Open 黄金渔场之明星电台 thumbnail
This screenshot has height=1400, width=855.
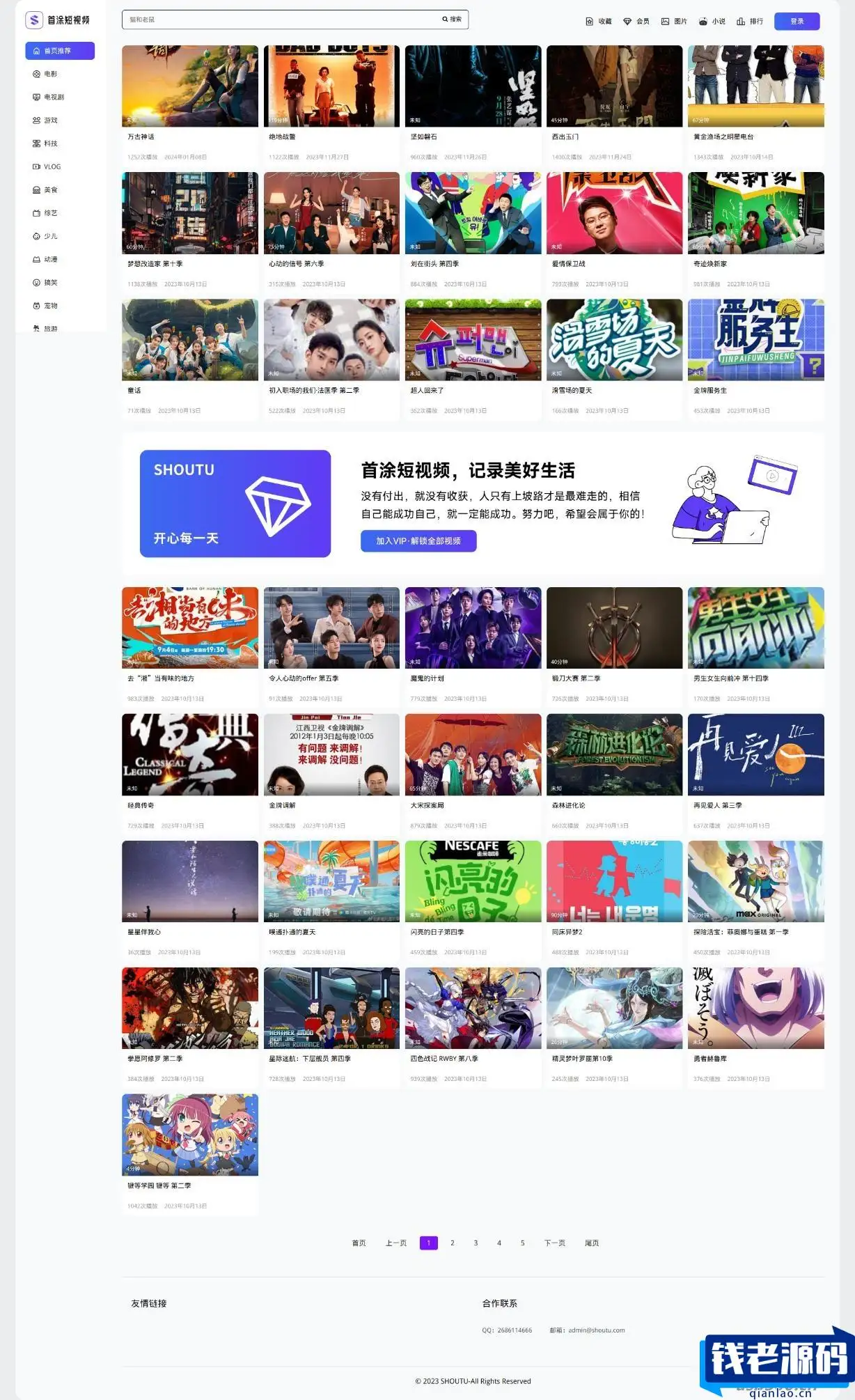click(756, 86)
